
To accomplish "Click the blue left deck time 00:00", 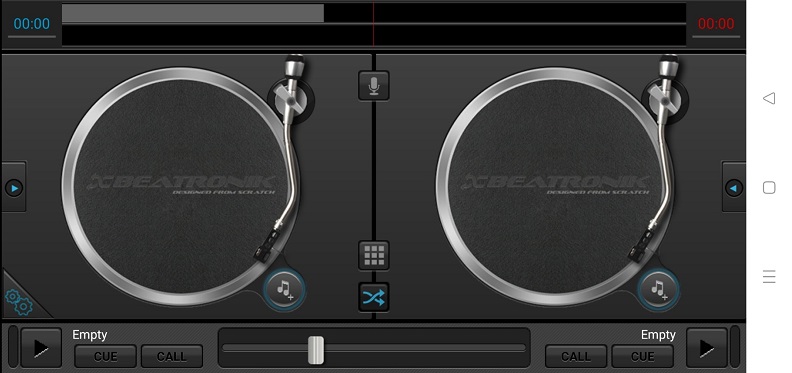I will tap(32, 24).
